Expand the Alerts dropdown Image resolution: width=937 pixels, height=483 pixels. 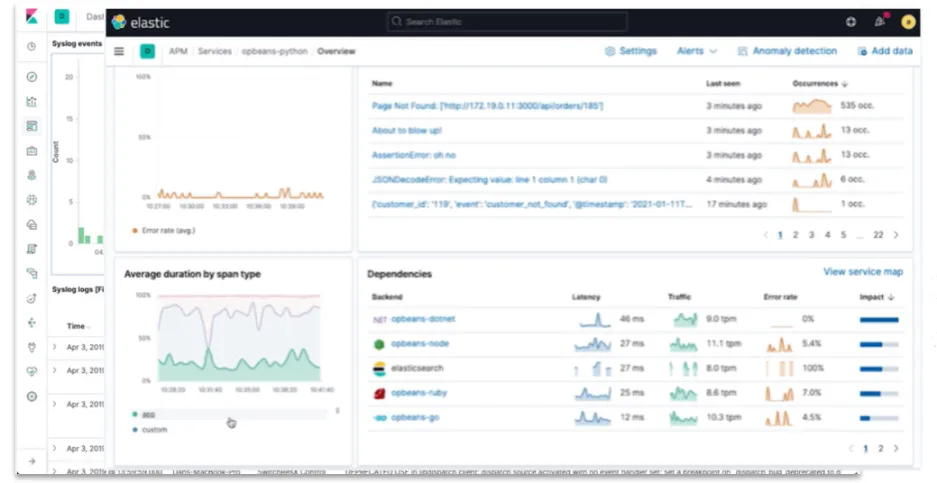pos(697,51)
